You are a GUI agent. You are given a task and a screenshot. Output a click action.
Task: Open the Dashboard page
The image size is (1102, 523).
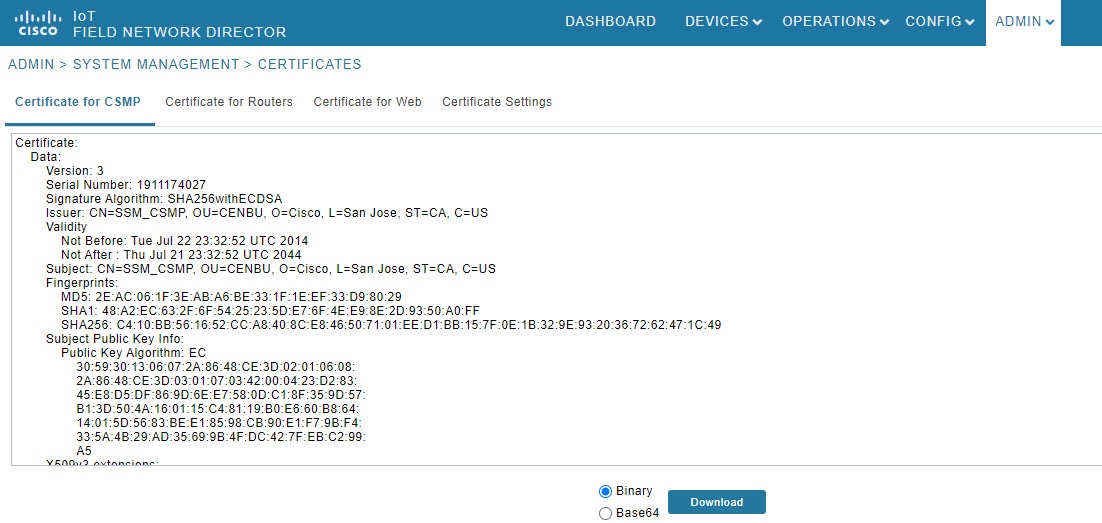[x=610, y=21]
